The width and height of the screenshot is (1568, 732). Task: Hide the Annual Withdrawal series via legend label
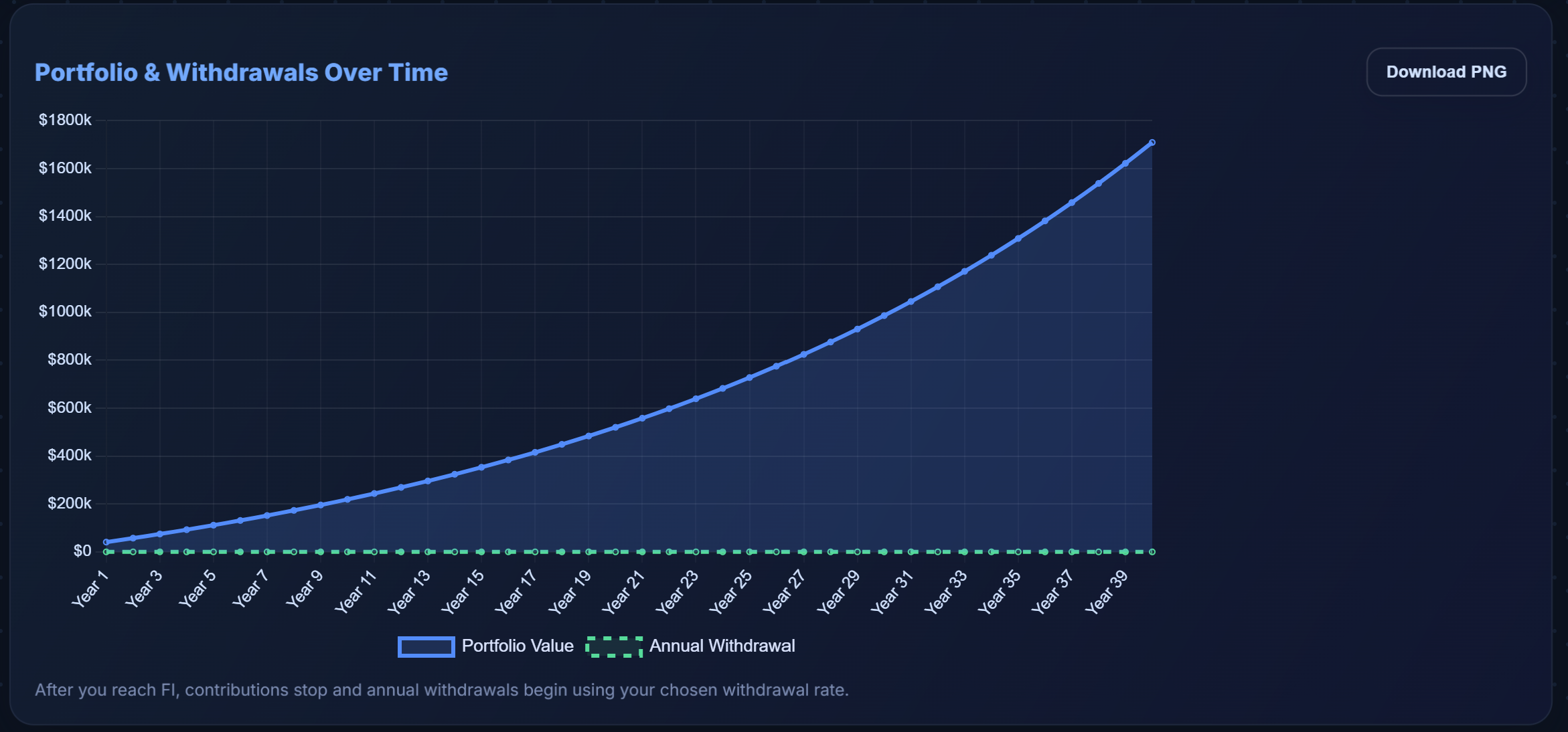[722, 646]
